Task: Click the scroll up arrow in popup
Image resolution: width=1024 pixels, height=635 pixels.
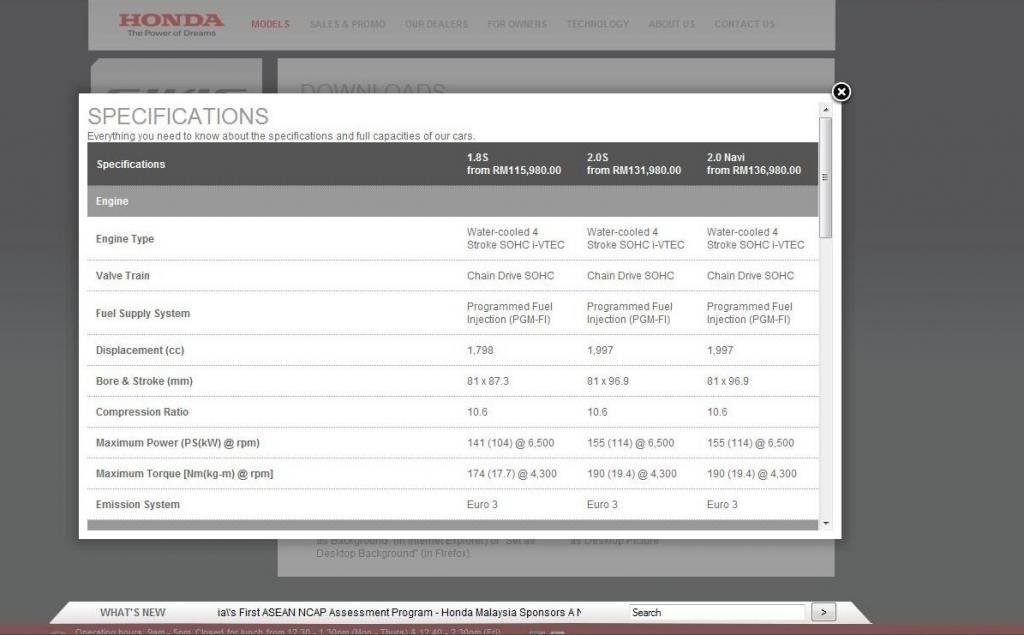Action: [x=825, y=110]
